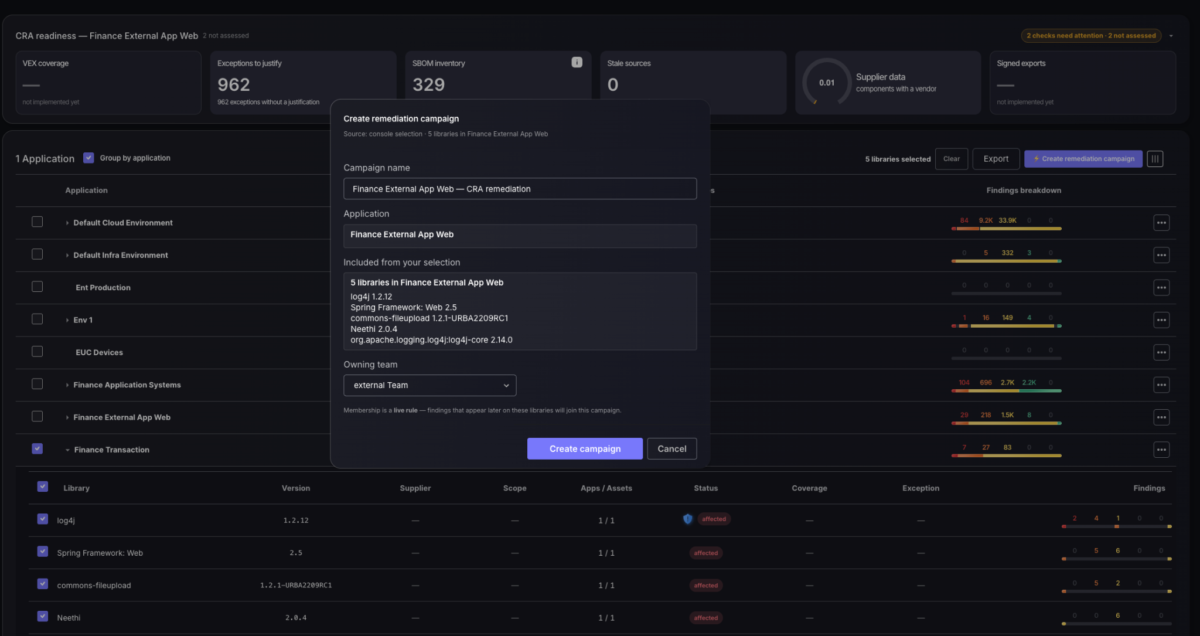Click the Supplier data gauge showing 0.01
1200x636 pixels.
click(826, 83)
